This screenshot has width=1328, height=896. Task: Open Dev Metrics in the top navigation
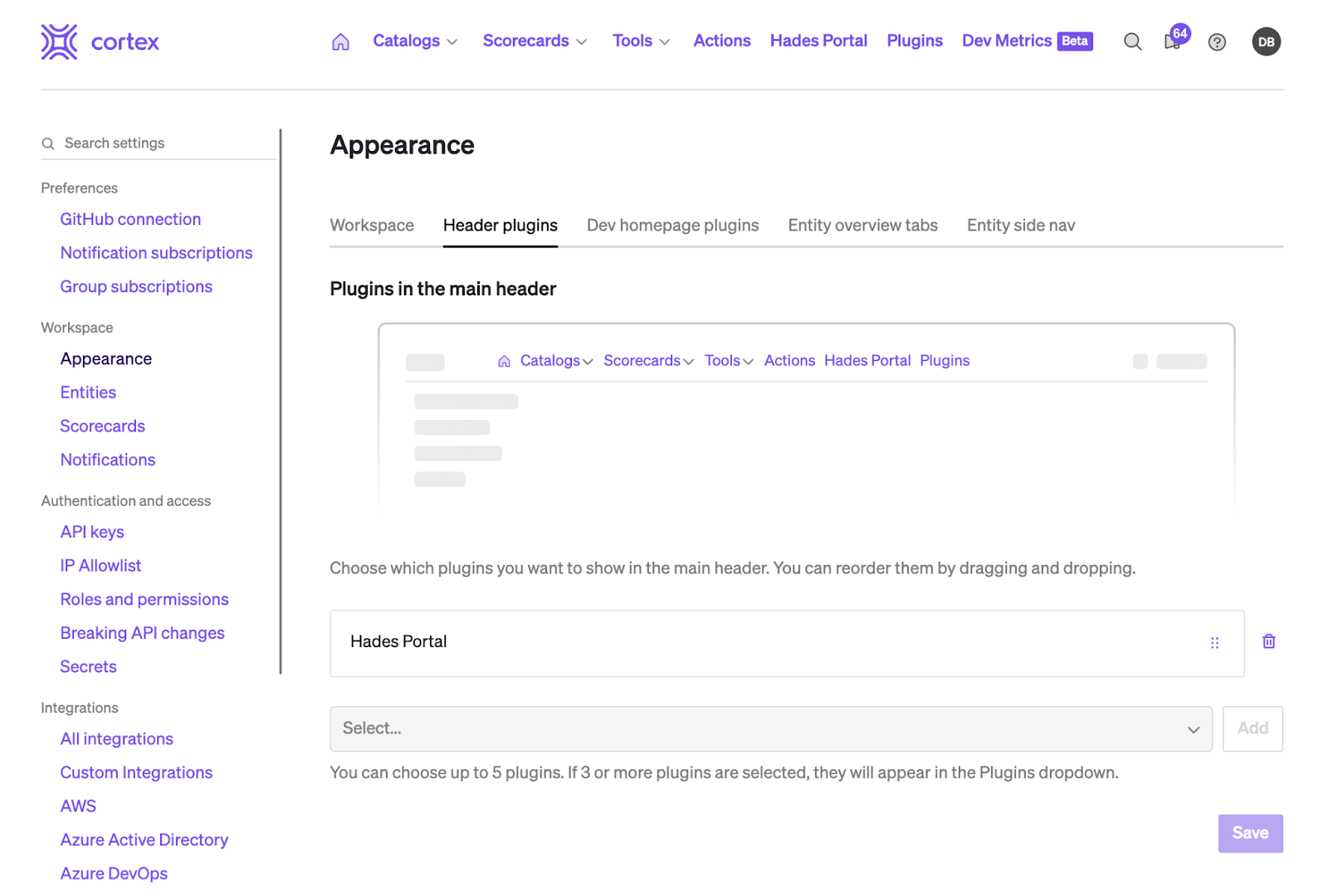(x=1007, y=41)
